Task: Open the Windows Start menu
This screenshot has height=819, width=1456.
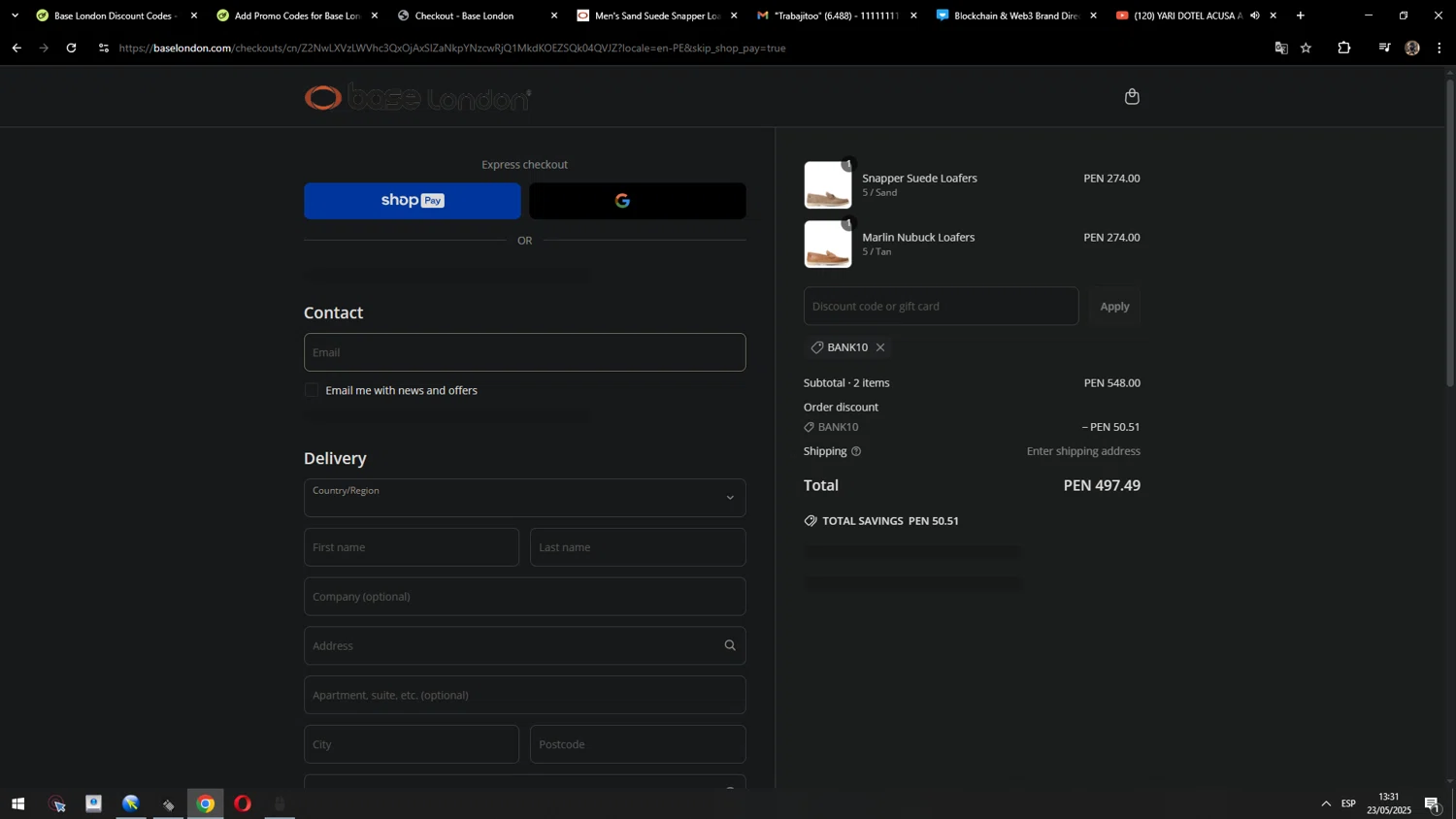Action: [17, 803]
